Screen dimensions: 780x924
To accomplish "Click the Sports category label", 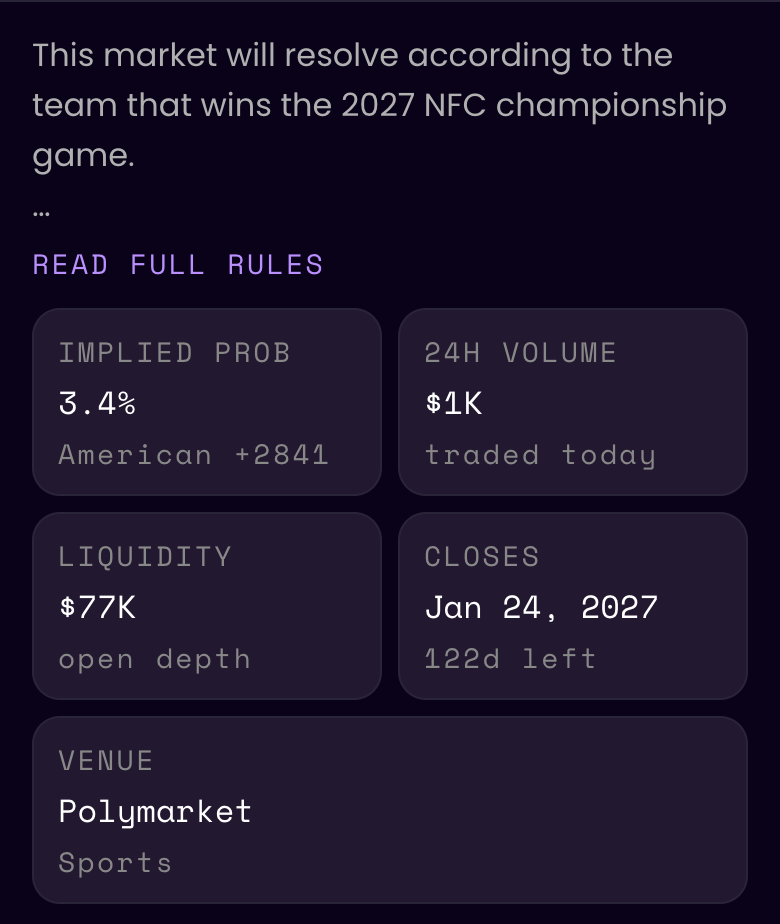I will [x=115, y=863].
